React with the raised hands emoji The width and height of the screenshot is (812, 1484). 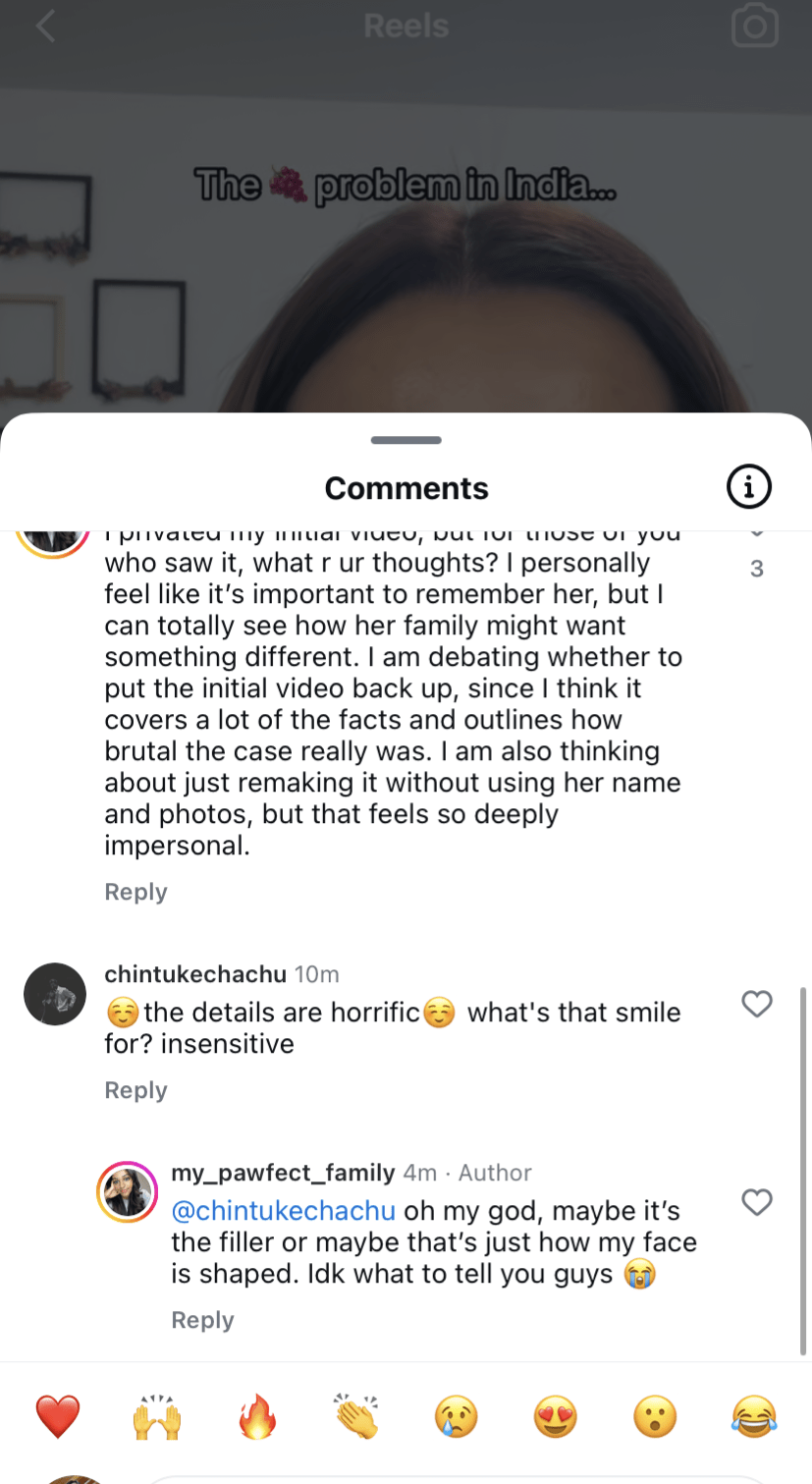157,1417
